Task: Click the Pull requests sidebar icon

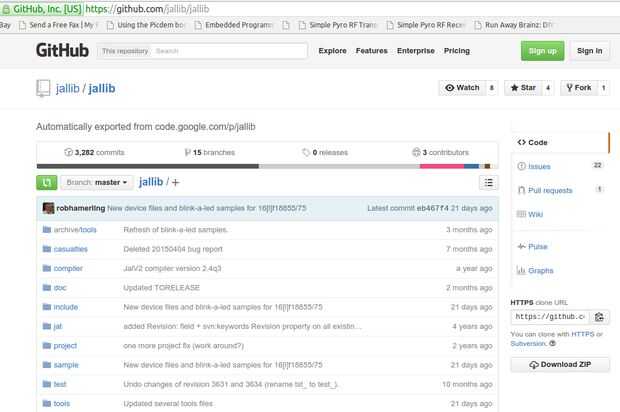Action: [x=522, y=190]
